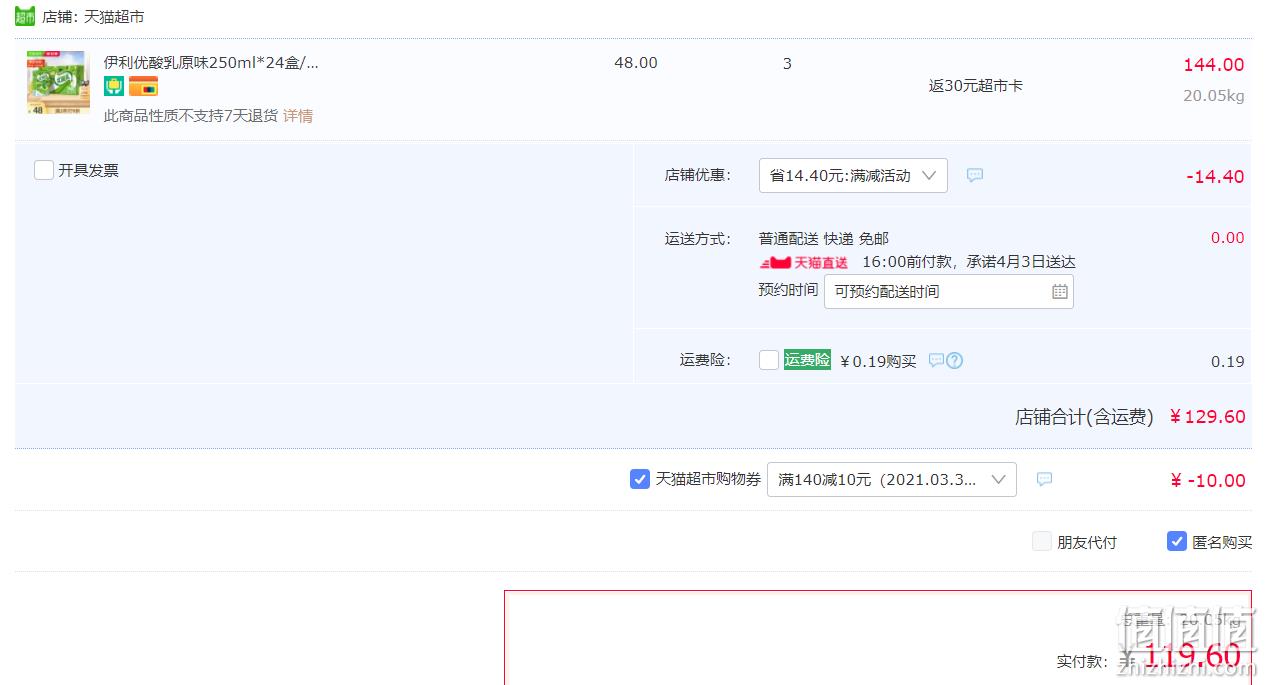Click the 天猫直送 logo badge
Image resolution: width=1266 pixels, height=685 pixels.
click(805, 262)
